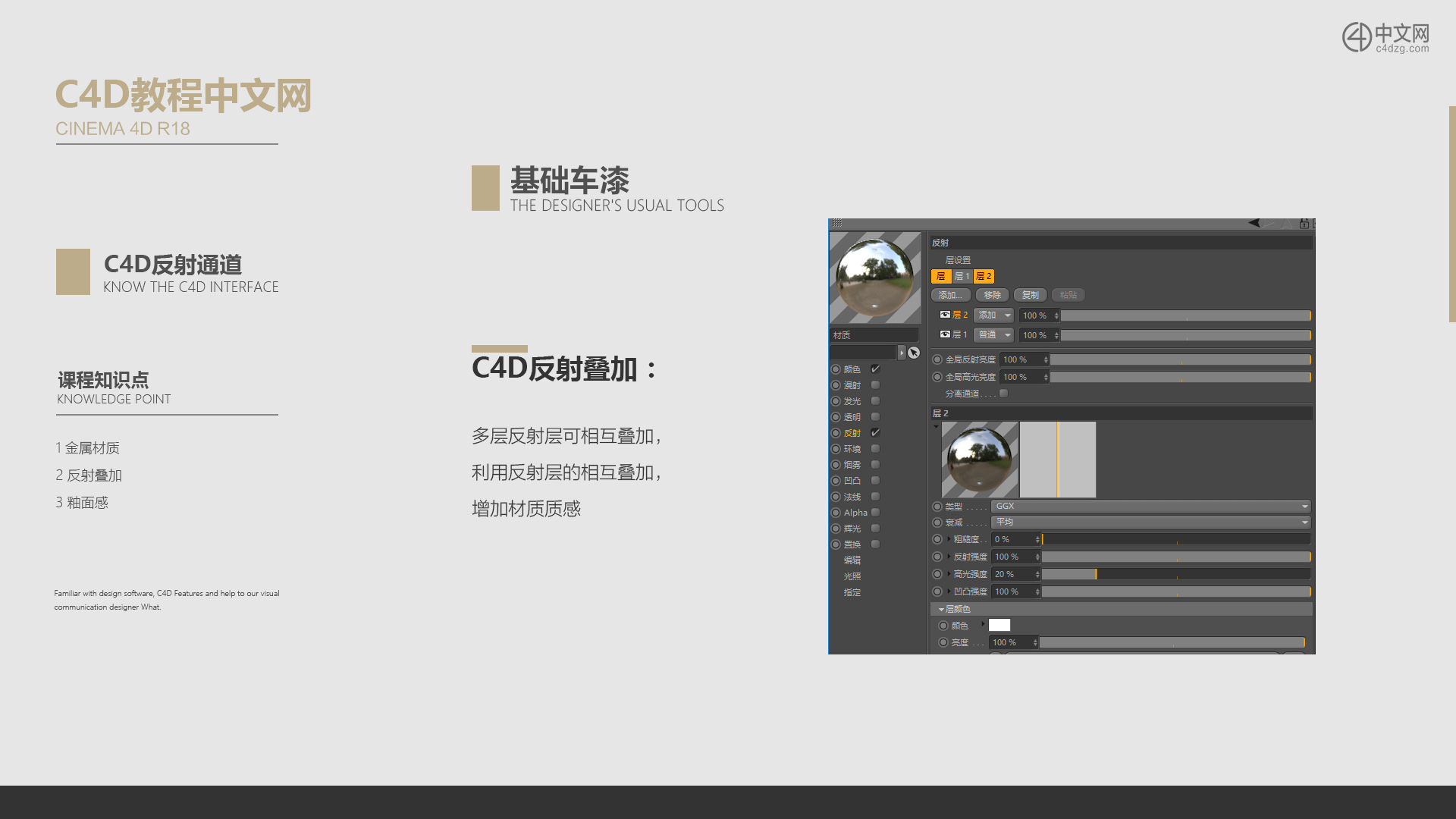Select the 光照 entry in channel list
1456x819 pixels.
click(x=852, y=576)
